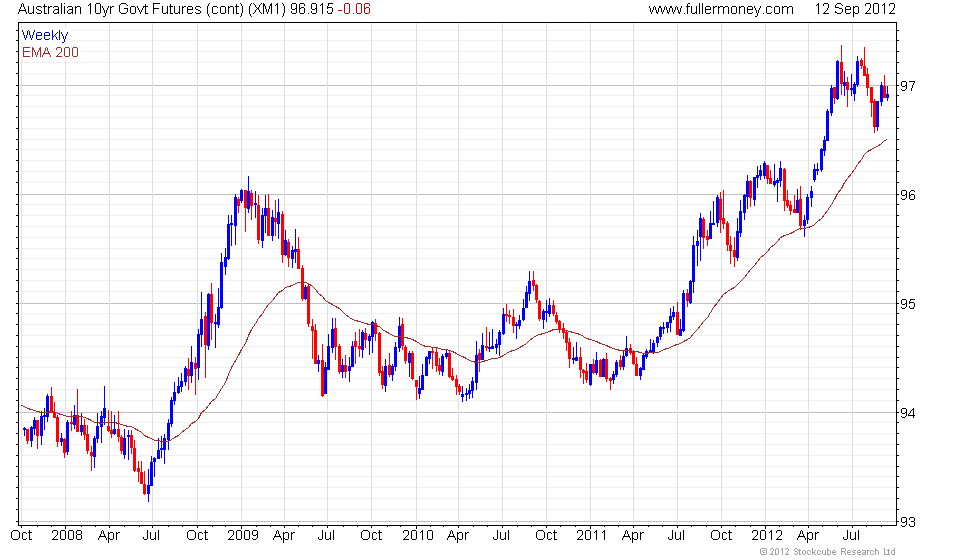Viewport: 980px width, 560px height.
Task: Click the 97 price axis label
Action: pyautogui.click(x=908, y=86)
